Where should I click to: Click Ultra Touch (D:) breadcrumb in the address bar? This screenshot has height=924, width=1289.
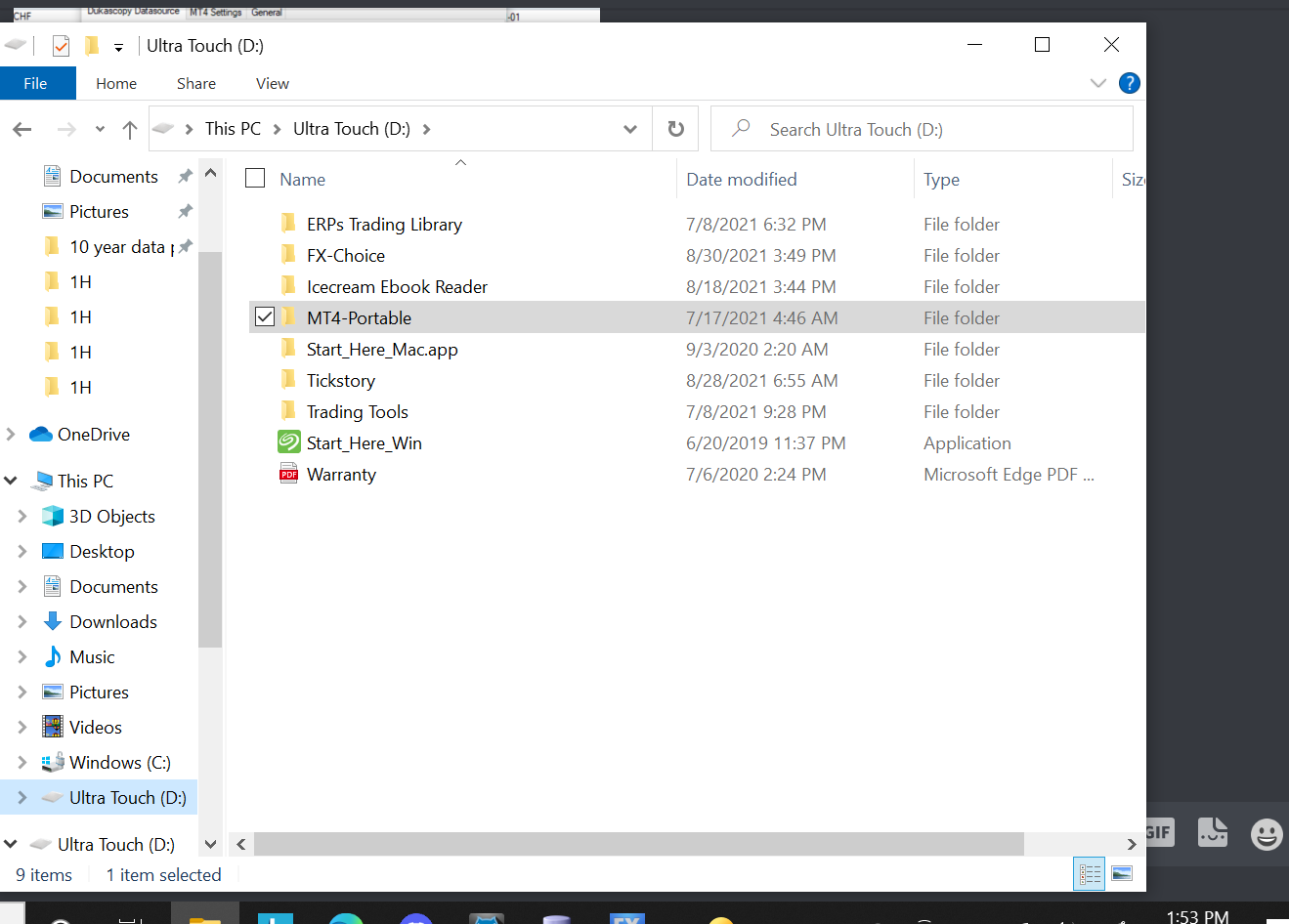pyautogui.click(x=352, y=129)
